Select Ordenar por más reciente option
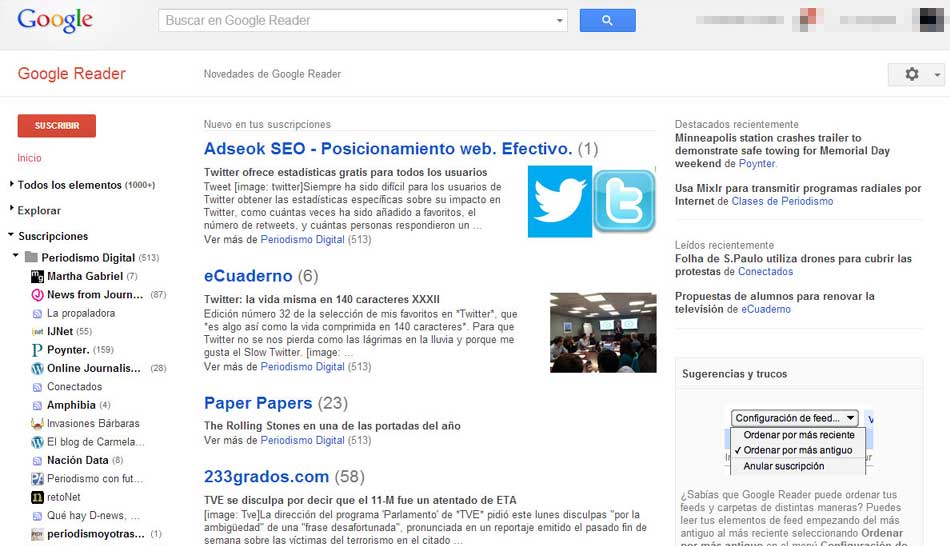The width and height of the screenshot is (950, 546). click(x=799, y=435)
